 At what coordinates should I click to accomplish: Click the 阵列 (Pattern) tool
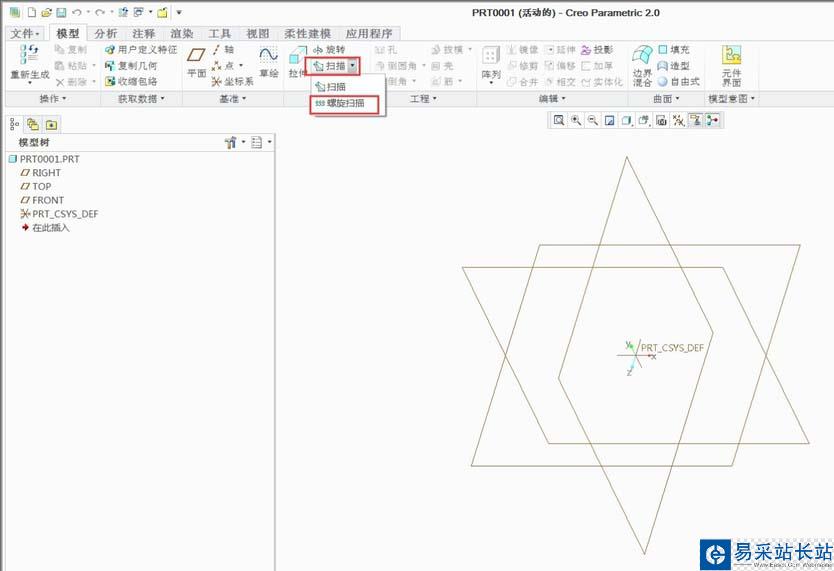click(490, 64)
